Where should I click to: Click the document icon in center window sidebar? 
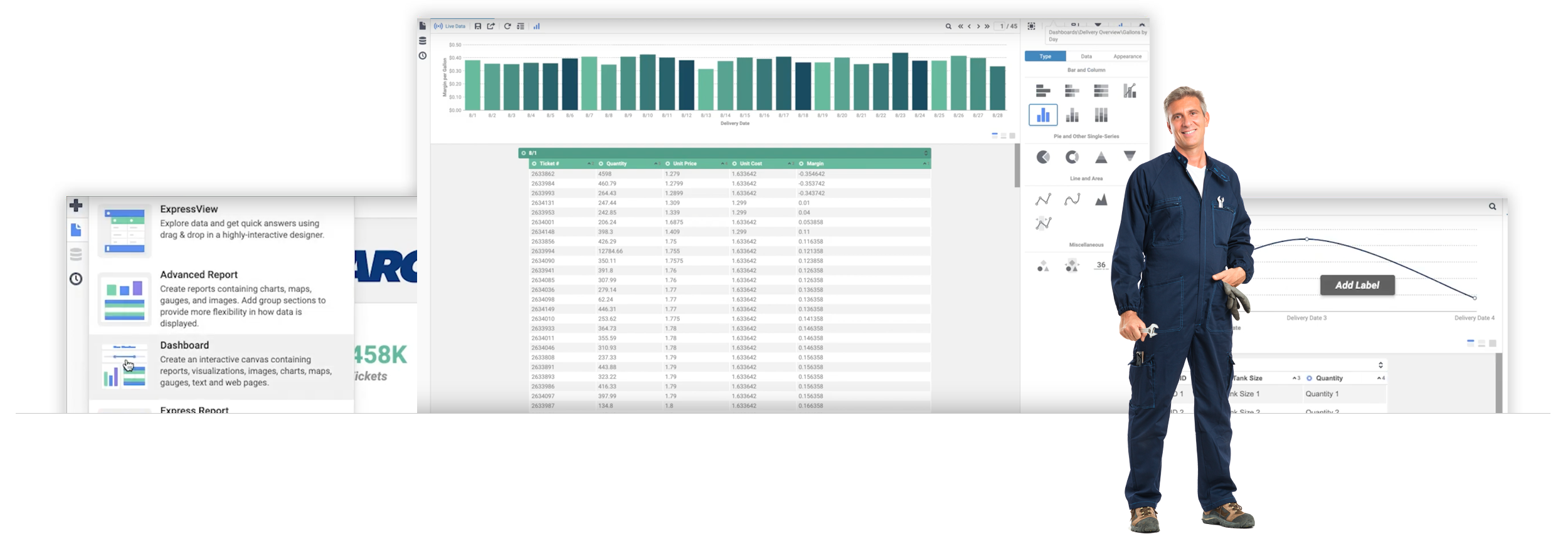tap(423, 26)
